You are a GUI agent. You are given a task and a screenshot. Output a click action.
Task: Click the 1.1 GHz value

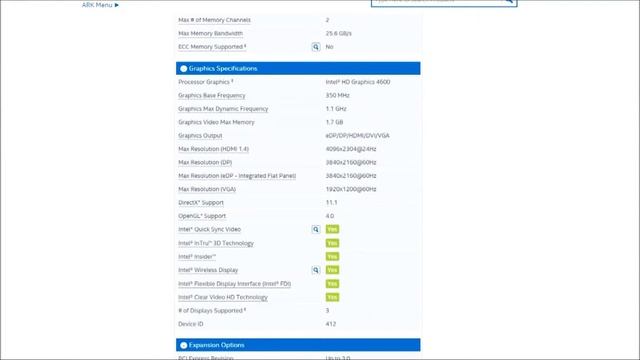336,109
